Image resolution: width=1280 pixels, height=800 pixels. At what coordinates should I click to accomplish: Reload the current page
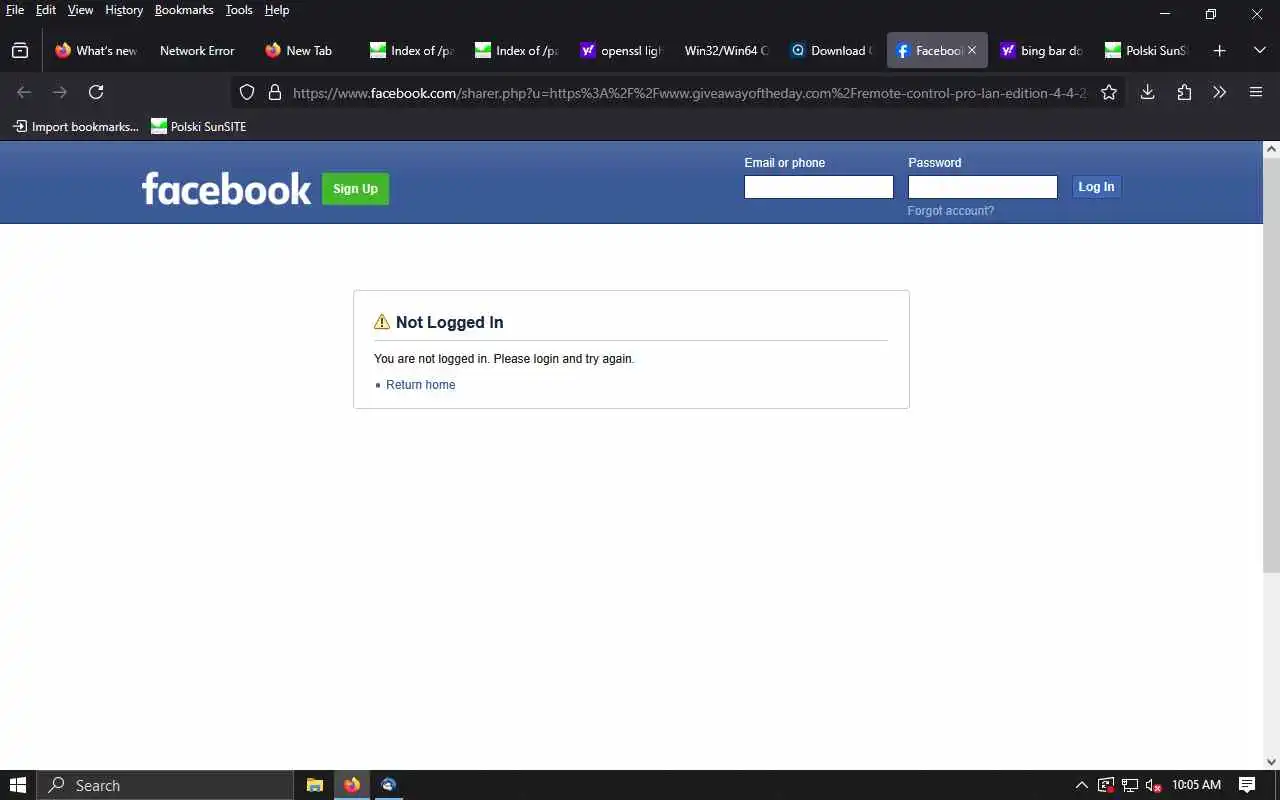coord(96,92)
